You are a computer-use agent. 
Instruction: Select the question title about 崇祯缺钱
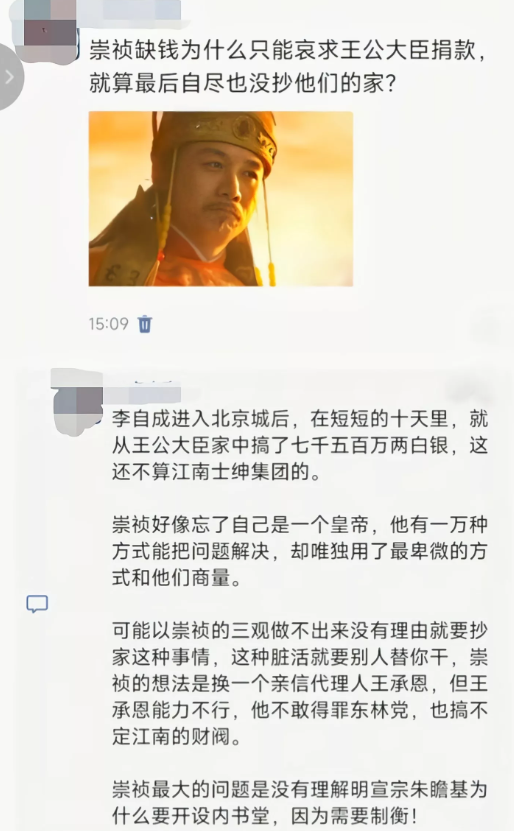[287, 66]
